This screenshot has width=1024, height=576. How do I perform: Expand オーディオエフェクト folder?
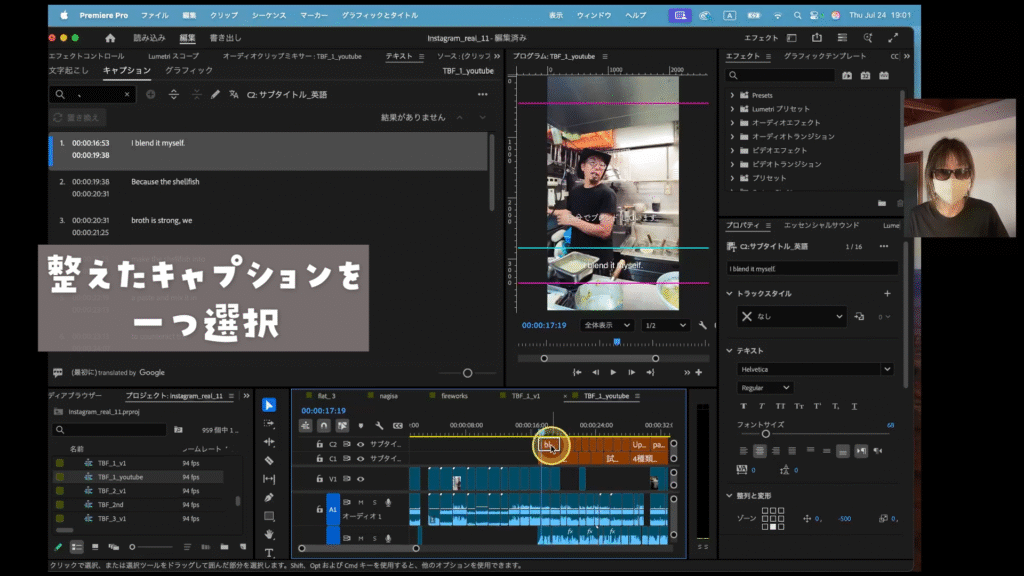(732, 123)
